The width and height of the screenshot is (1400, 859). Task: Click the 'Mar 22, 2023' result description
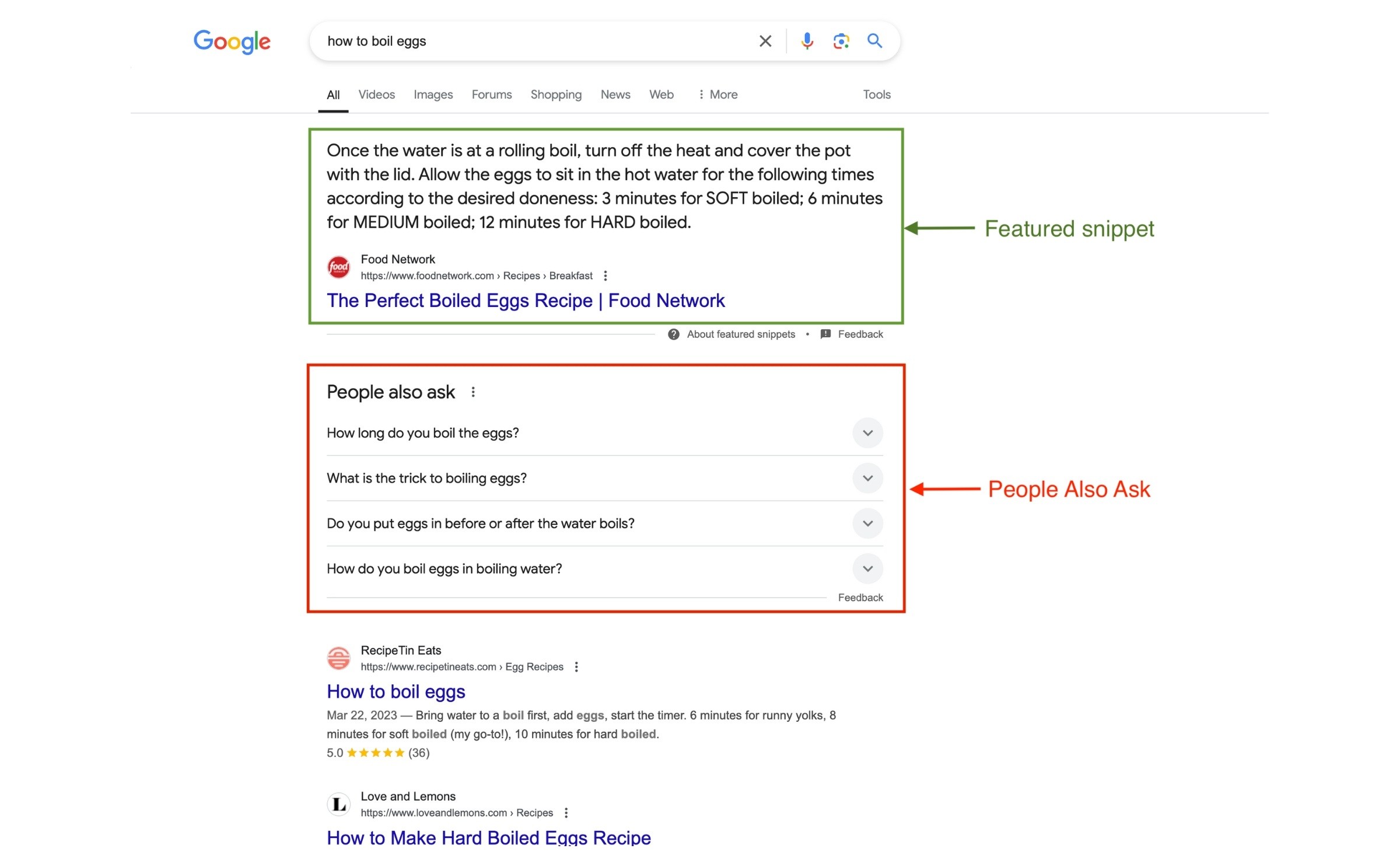[x=581, y=725]
